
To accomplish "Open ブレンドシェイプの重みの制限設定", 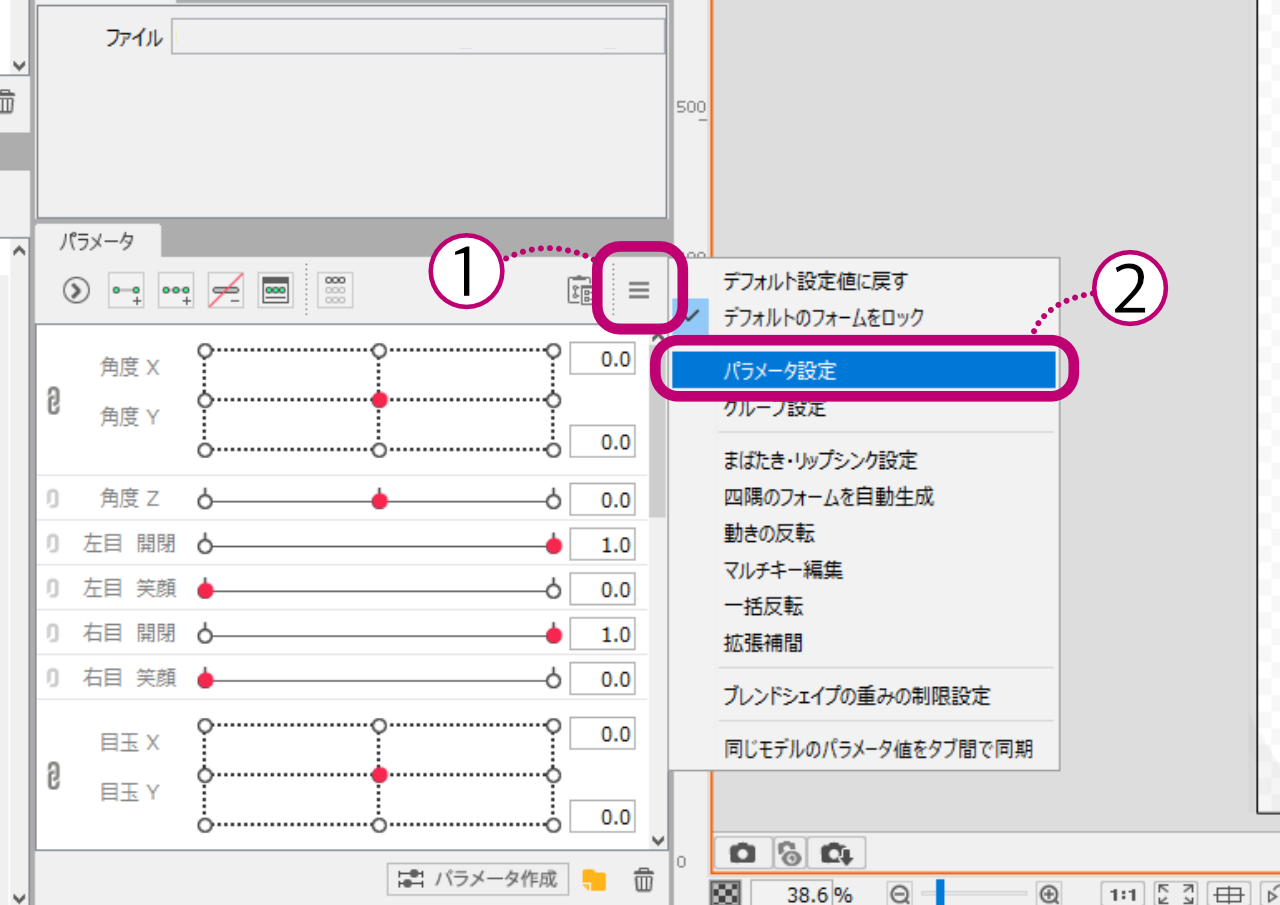I will coord(856,696).
